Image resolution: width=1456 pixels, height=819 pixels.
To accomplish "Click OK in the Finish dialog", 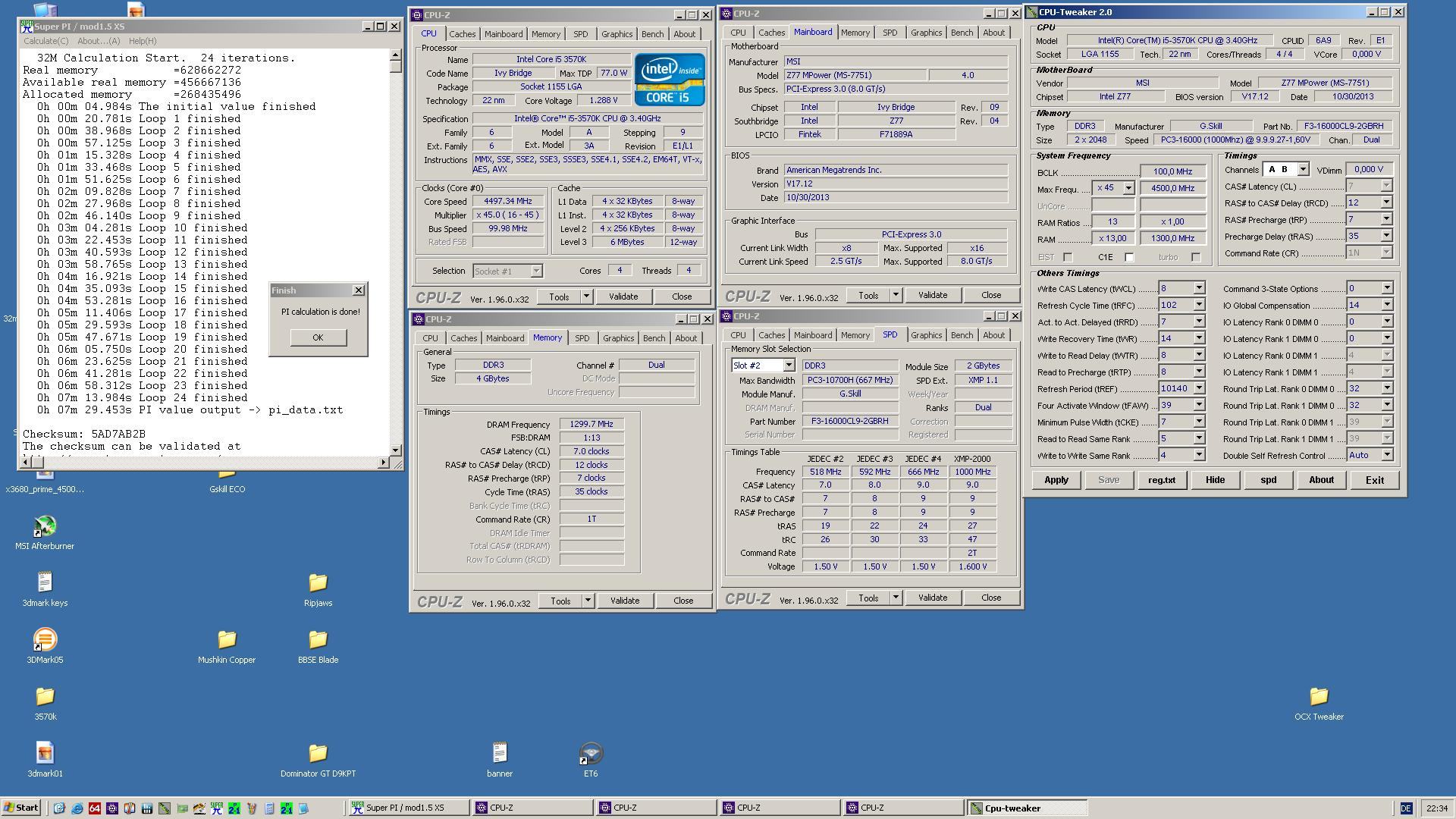I will click(x=318, y=338).
